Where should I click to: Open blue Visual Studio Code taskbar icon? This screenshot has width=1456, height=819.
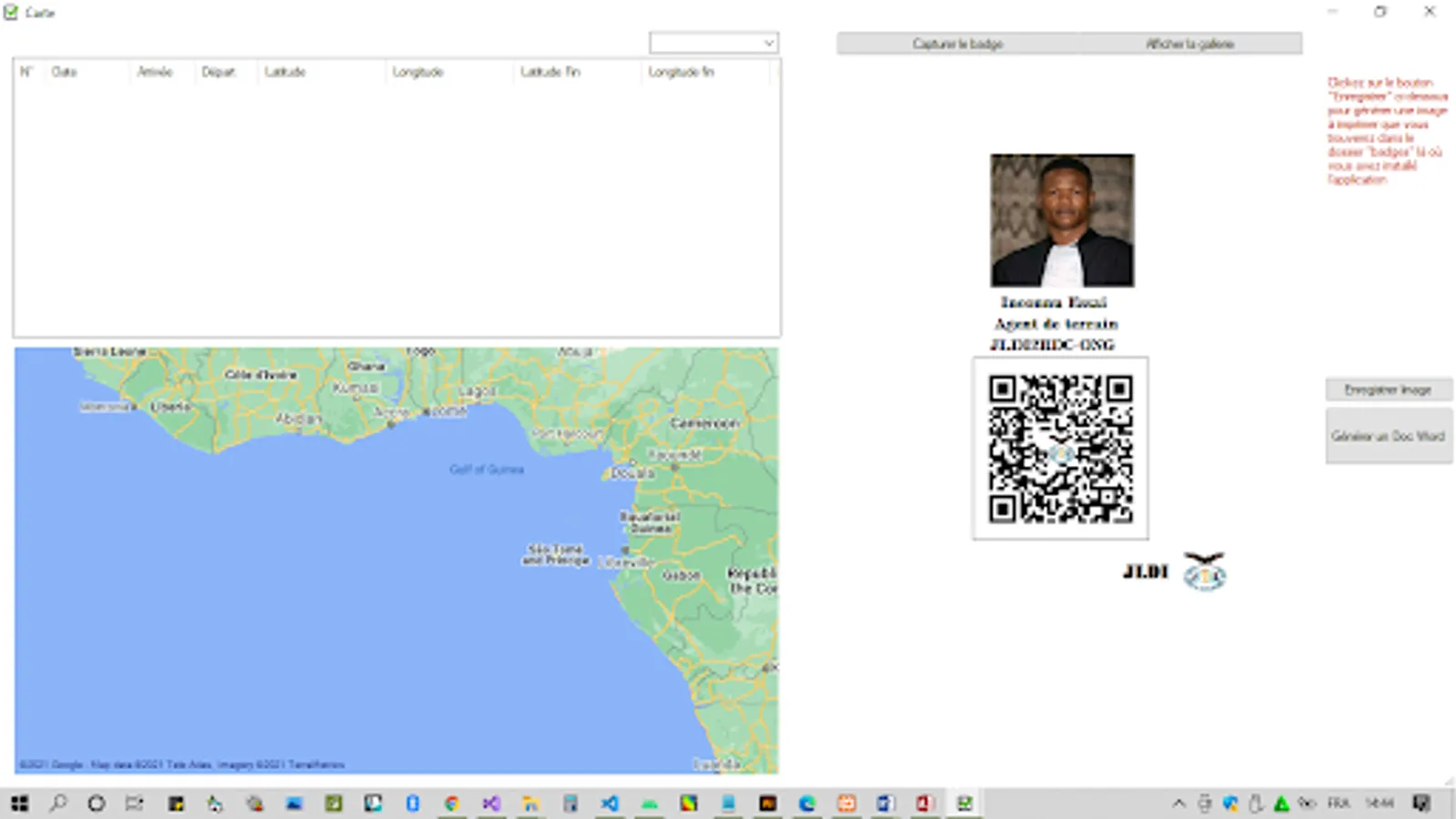(x=610, y=803)
